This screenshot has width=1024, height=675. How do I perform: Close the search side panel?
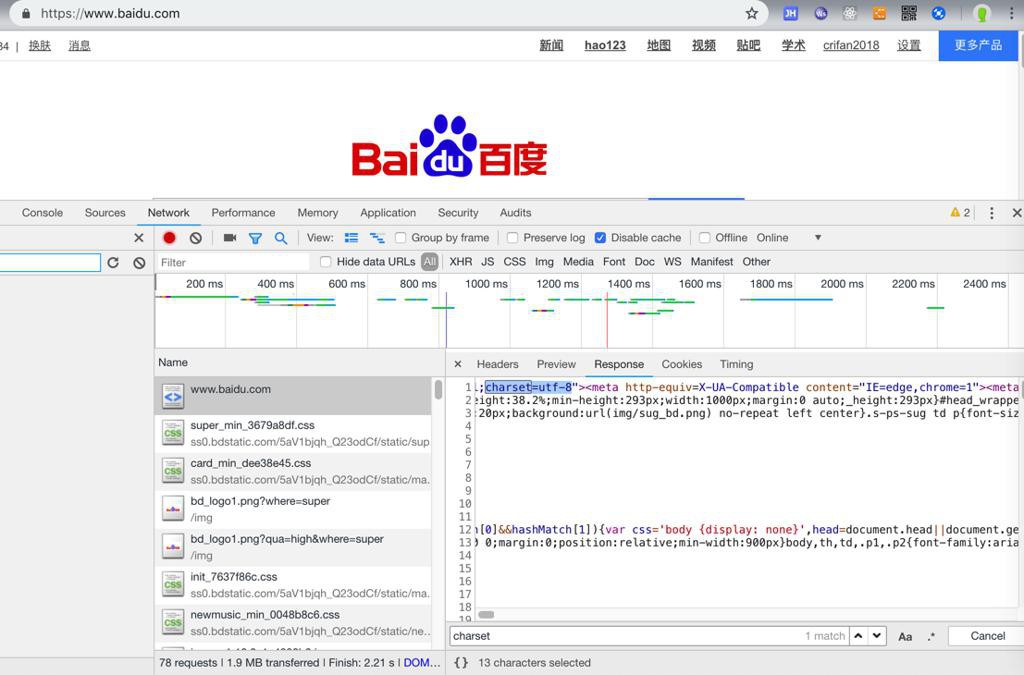tap(138, 238)
